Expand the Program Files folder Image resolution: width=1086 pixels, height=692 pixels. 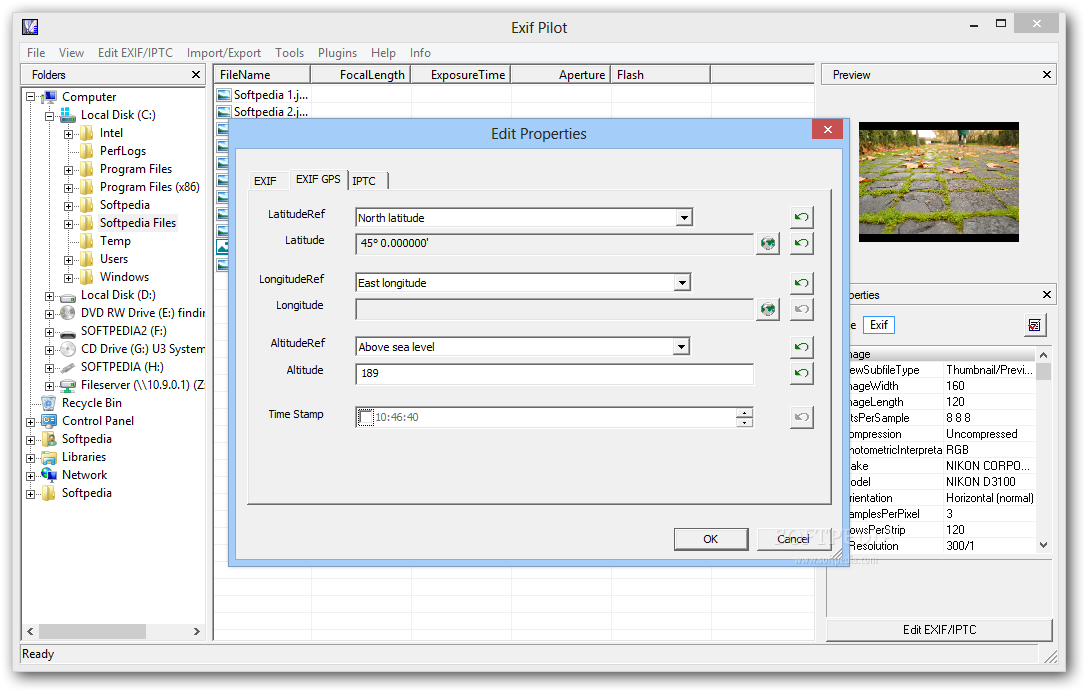click(x=68, y=170)
